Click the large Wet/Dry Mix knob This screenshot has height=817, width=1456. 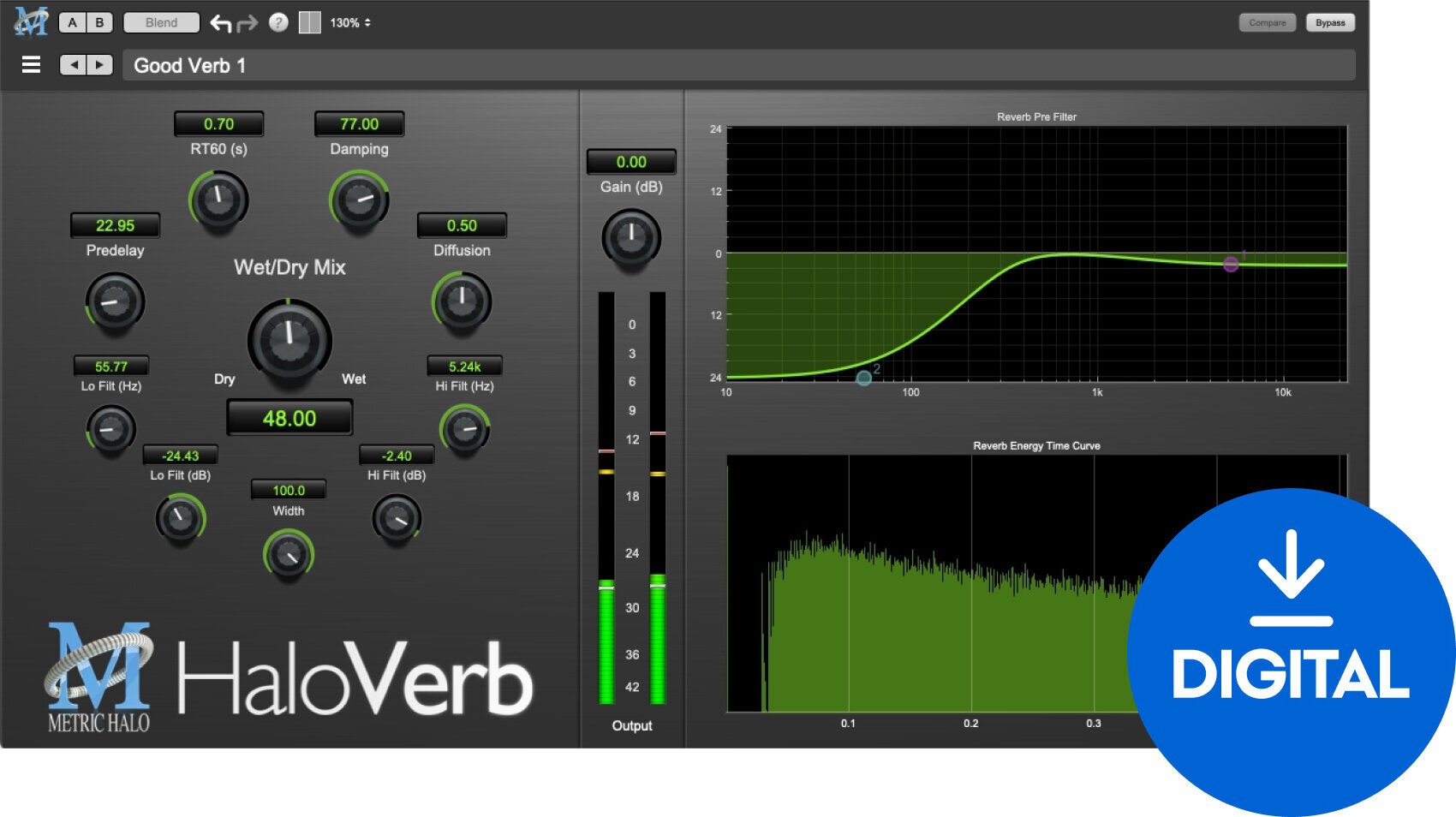pyautogui.click(x=289, y=340)
